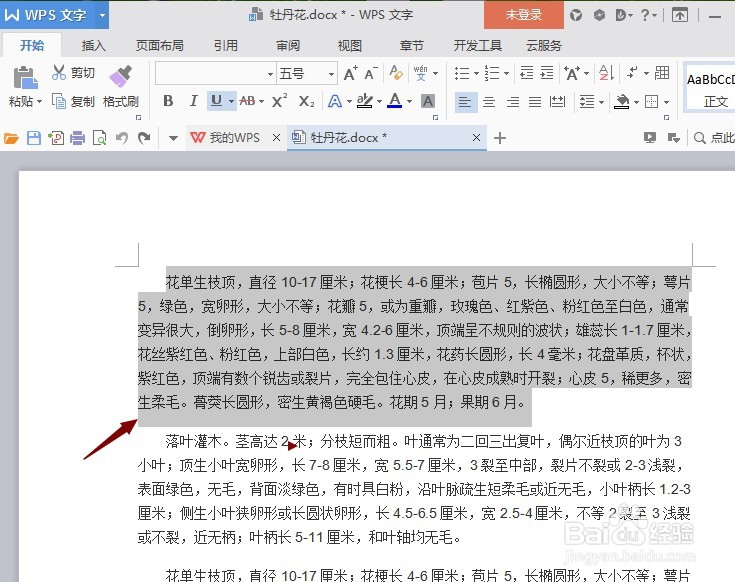Activate the Format Painter brush
The image size is (735, 582).
point(120,77)
